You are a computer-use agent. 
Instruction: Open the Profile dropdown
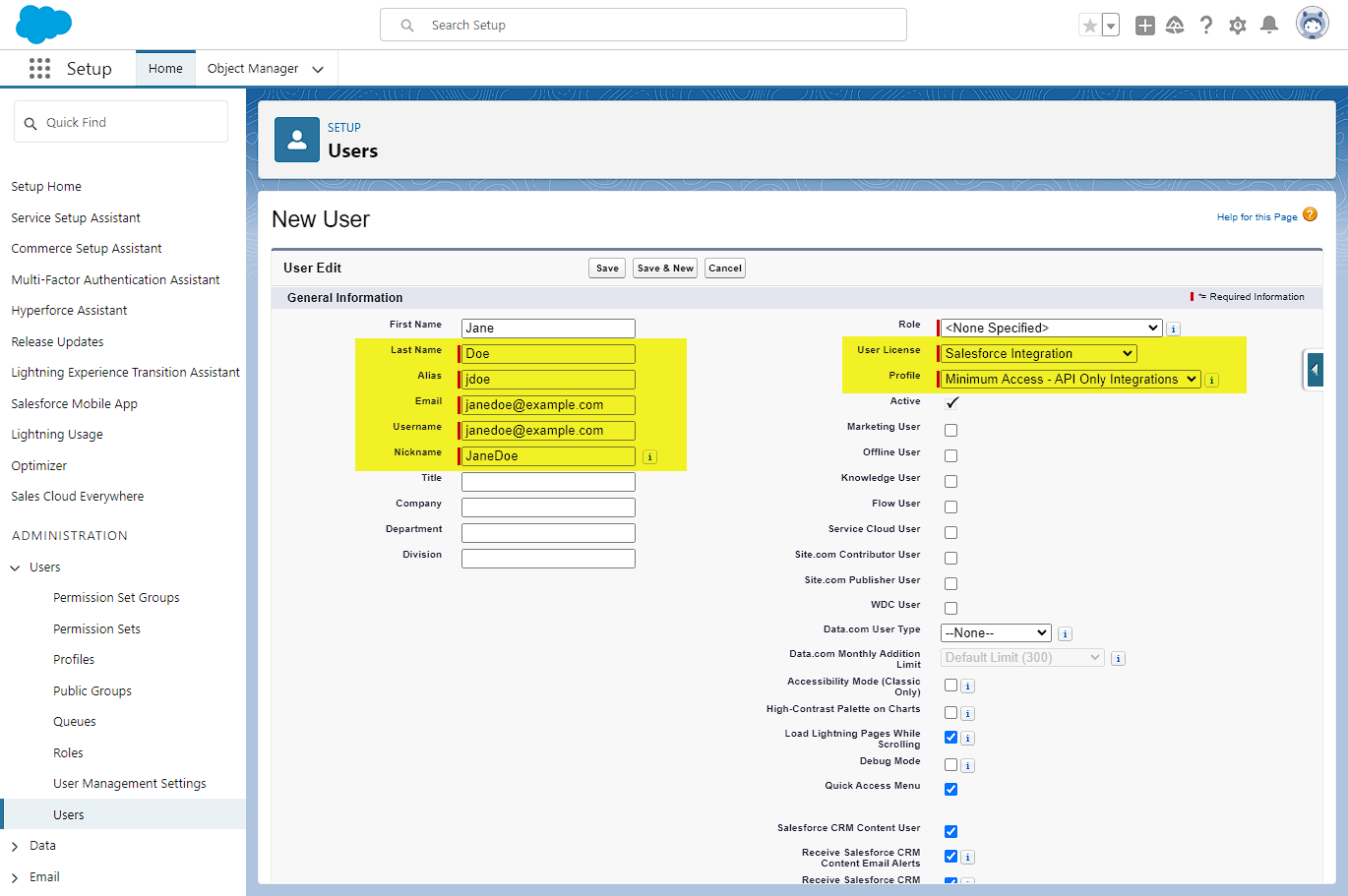point(1071,380)
